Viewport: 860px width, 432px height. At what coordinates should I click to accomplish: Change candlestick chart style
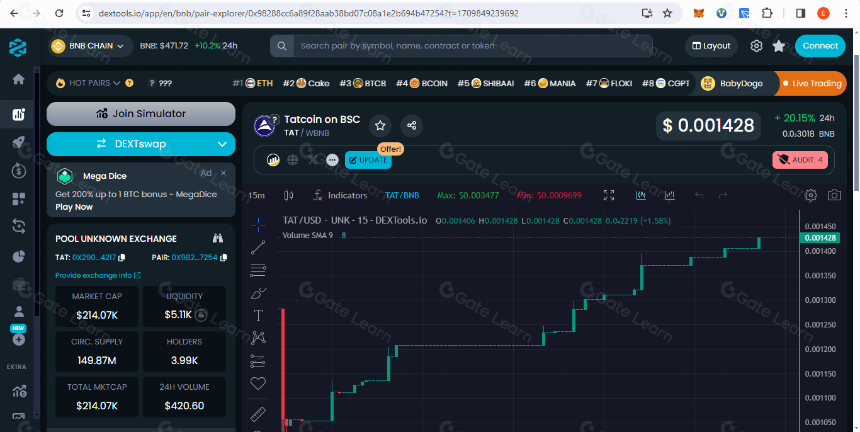pyautogui.click(x=288, y=195)
